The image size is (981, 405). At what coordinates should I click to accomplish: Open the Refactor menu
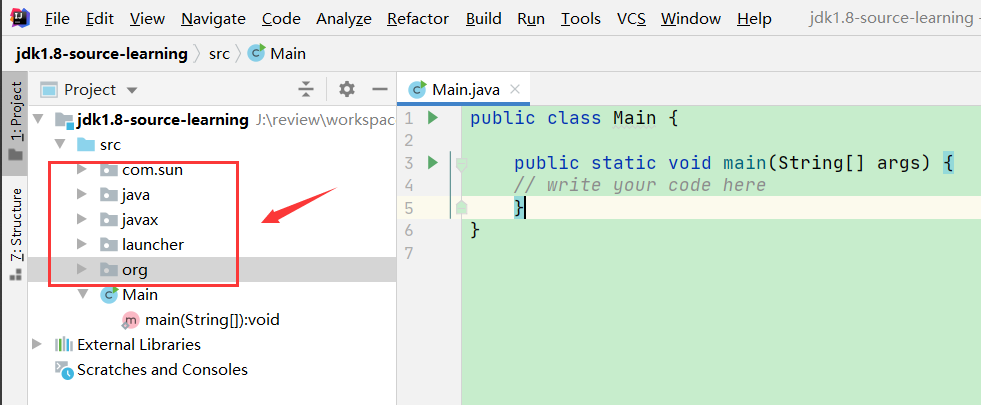tap(418, 19)
